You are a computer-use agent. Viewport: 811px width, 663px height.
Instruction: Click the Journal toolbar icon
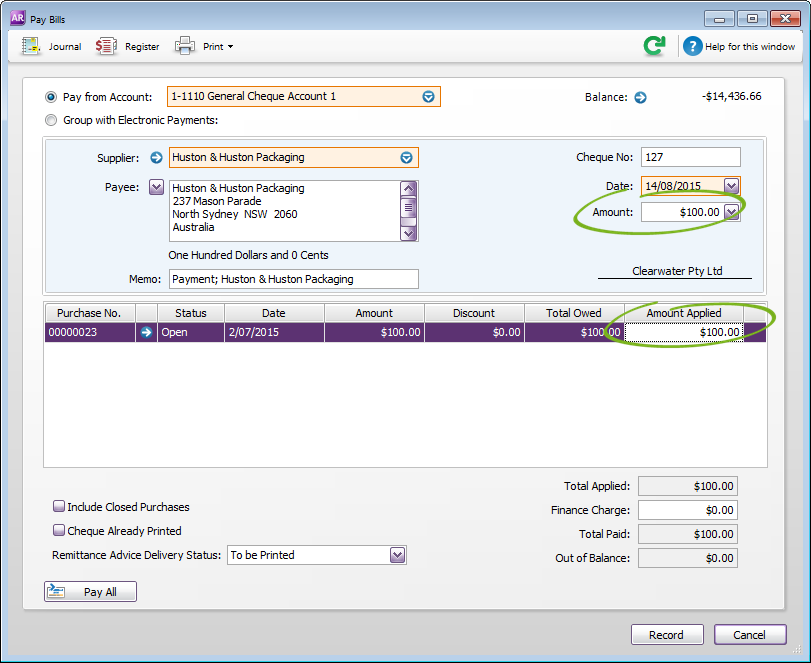(31, 46)
